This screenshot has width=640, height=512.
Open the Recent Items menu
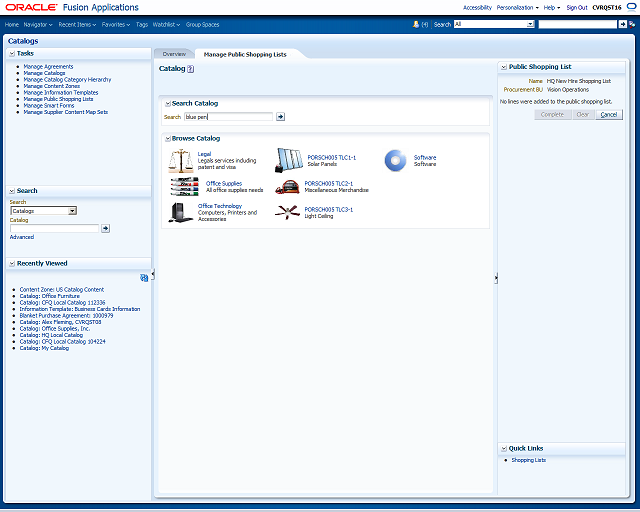[77, 24]
